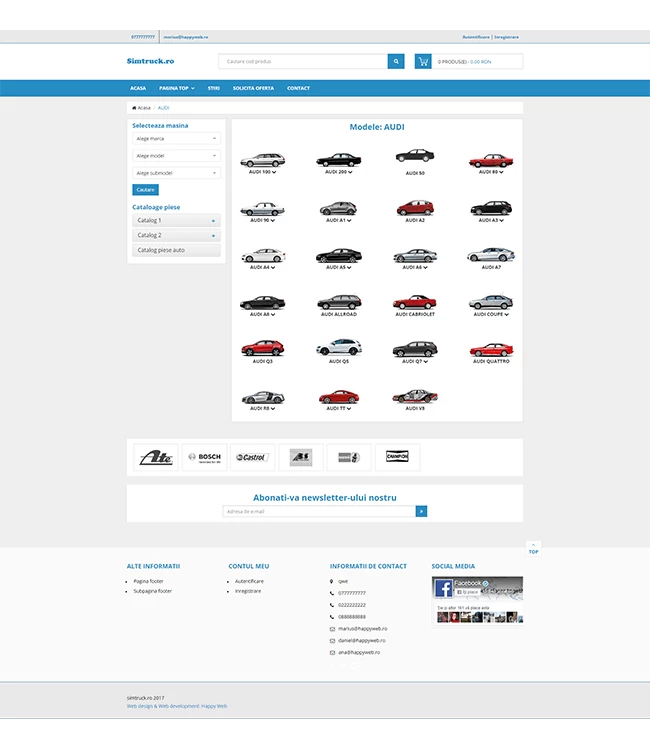Select the AUDI CABRIOLET car thumbnail
650x750 pixels.
click(x=415, y=302)
